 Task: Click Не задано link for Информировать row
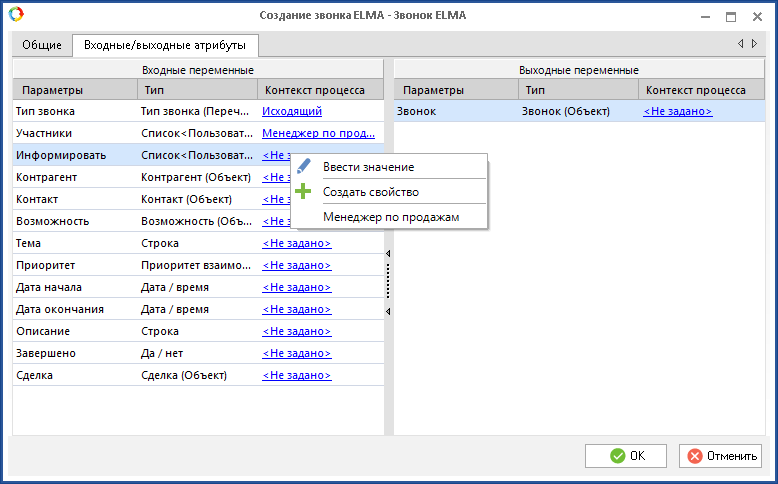pos(276,155)
